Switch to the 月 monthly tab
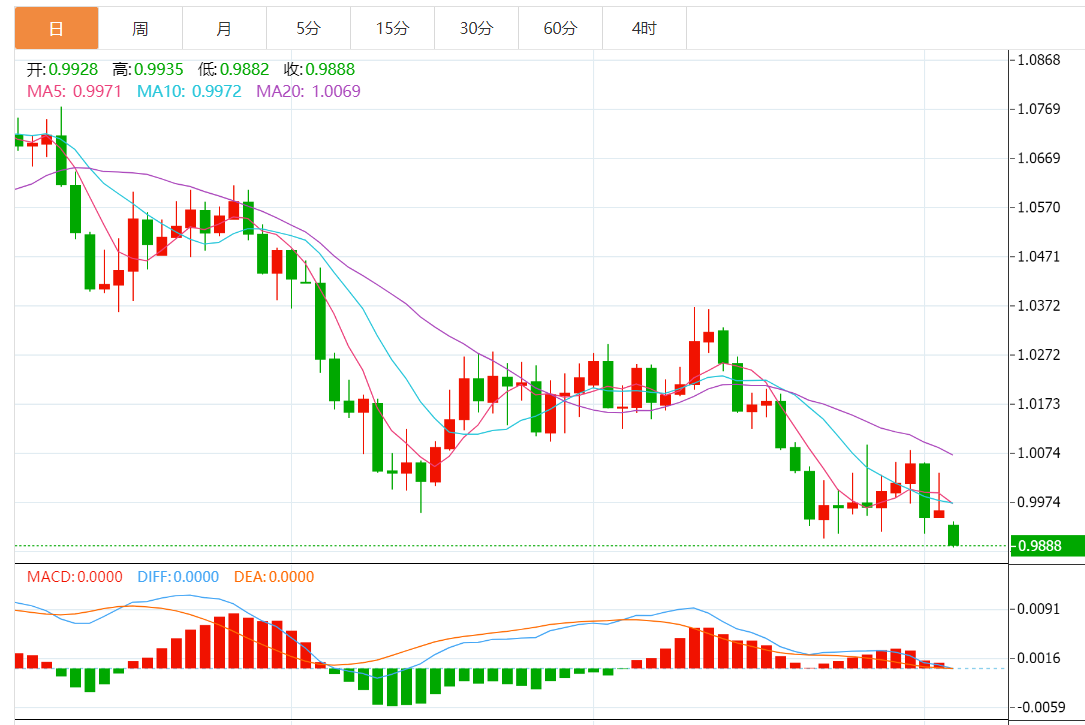The width and height of the screenshot is (1085, 725). (224, 28)
